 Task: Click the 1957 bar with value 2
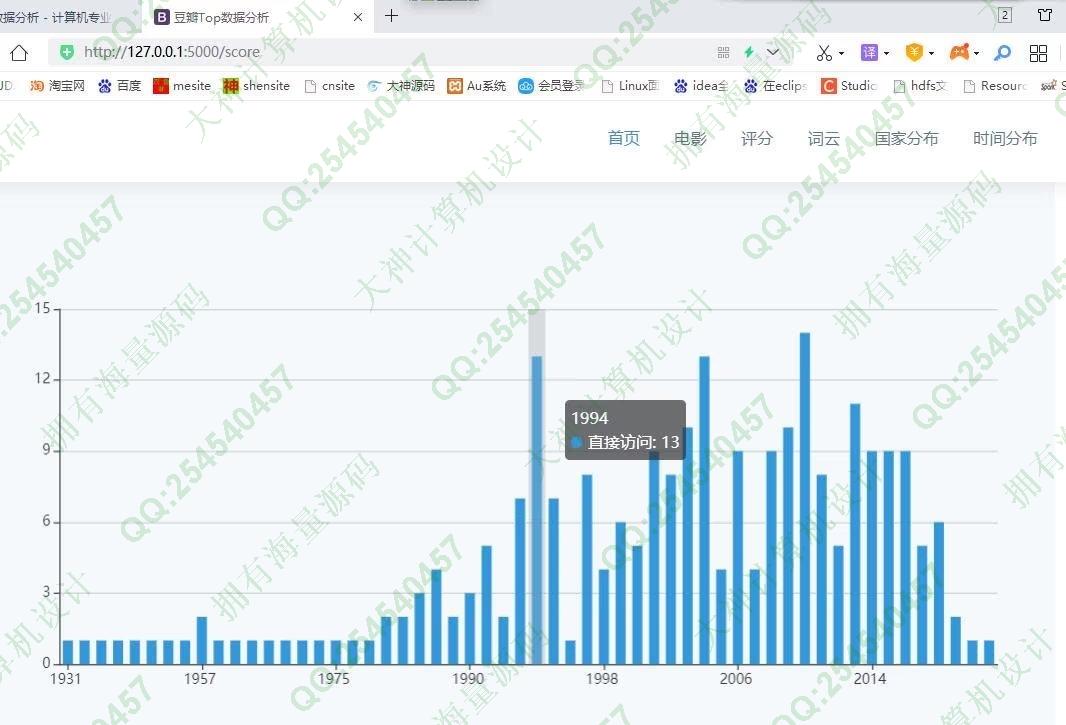coord(202,641)
